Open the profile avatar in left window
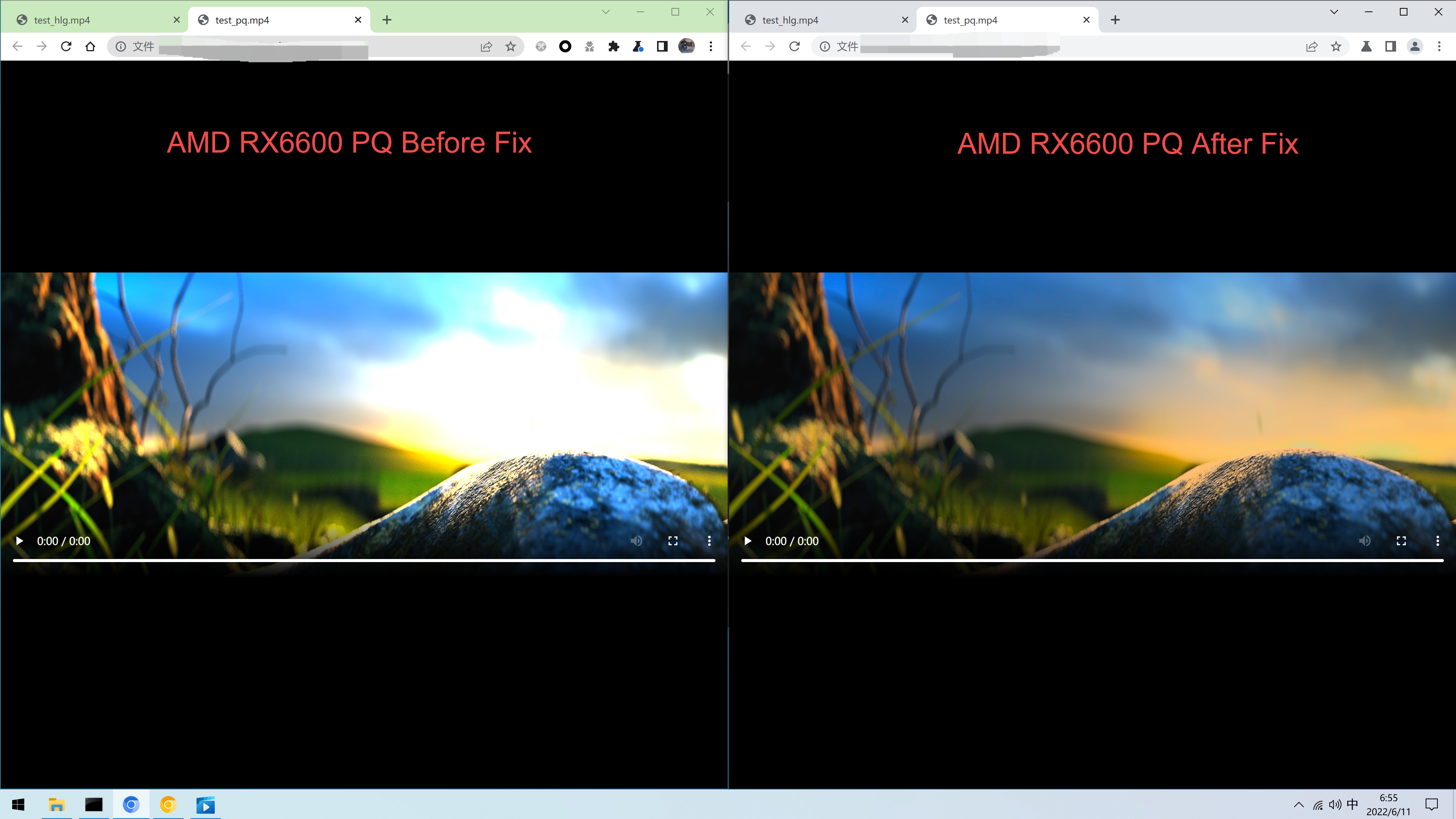The height and width of the screenshot is (819, 1456). [x=686, y=46]
